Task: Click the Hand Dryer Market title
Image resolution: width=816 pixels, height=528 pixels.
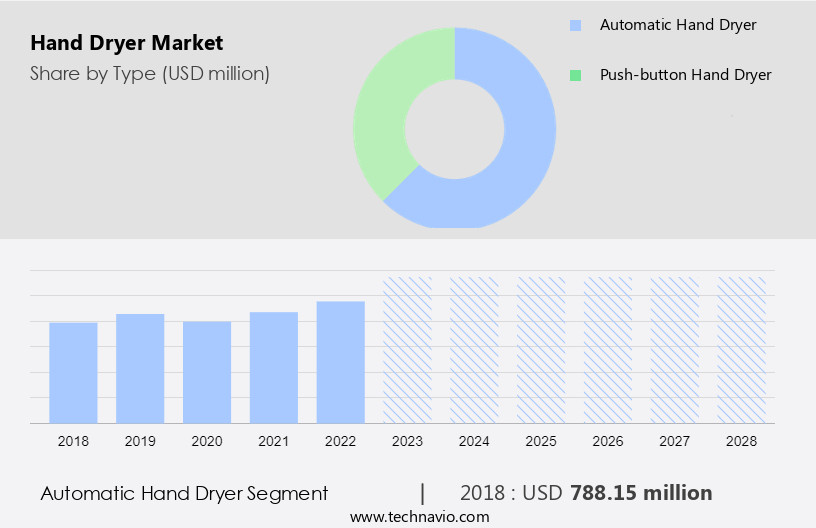Action: tap(127, 43)
